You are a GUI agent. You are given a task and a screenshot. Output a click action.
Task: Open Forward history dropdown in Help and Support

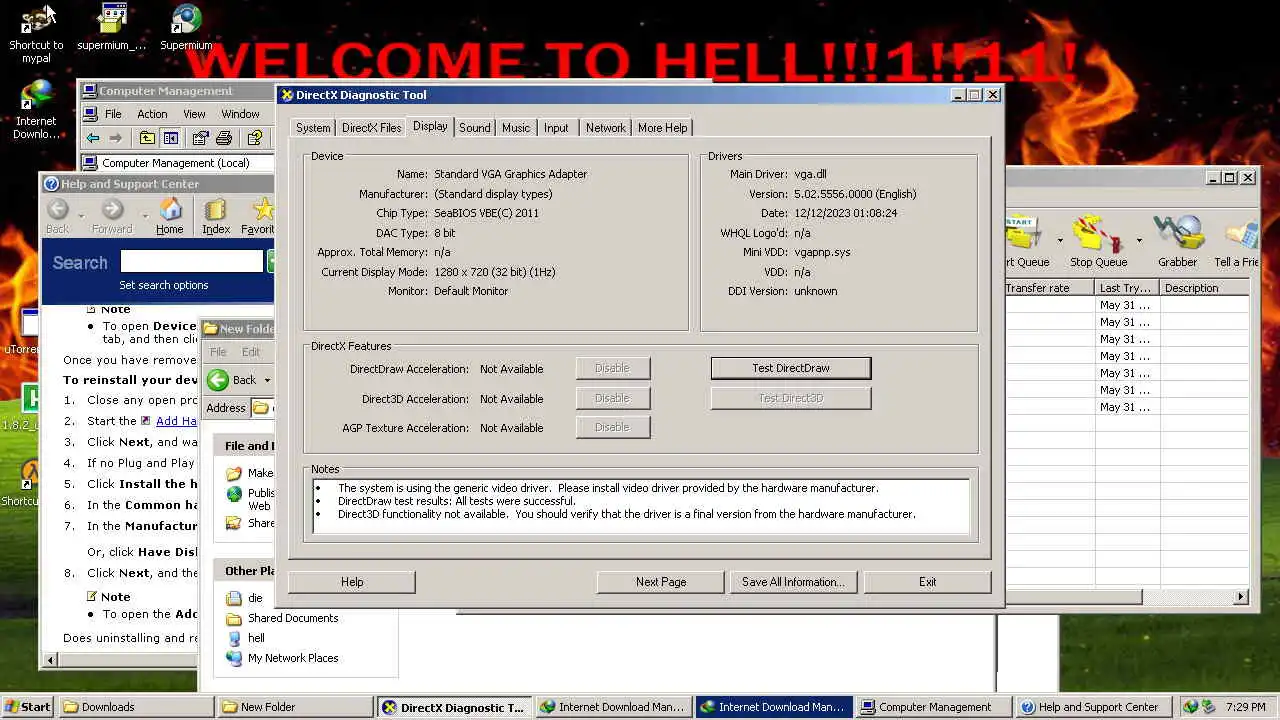point(144,215)
